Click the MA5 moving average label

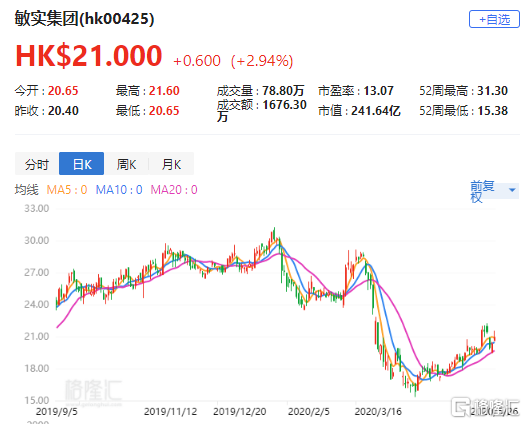(67, 190)
